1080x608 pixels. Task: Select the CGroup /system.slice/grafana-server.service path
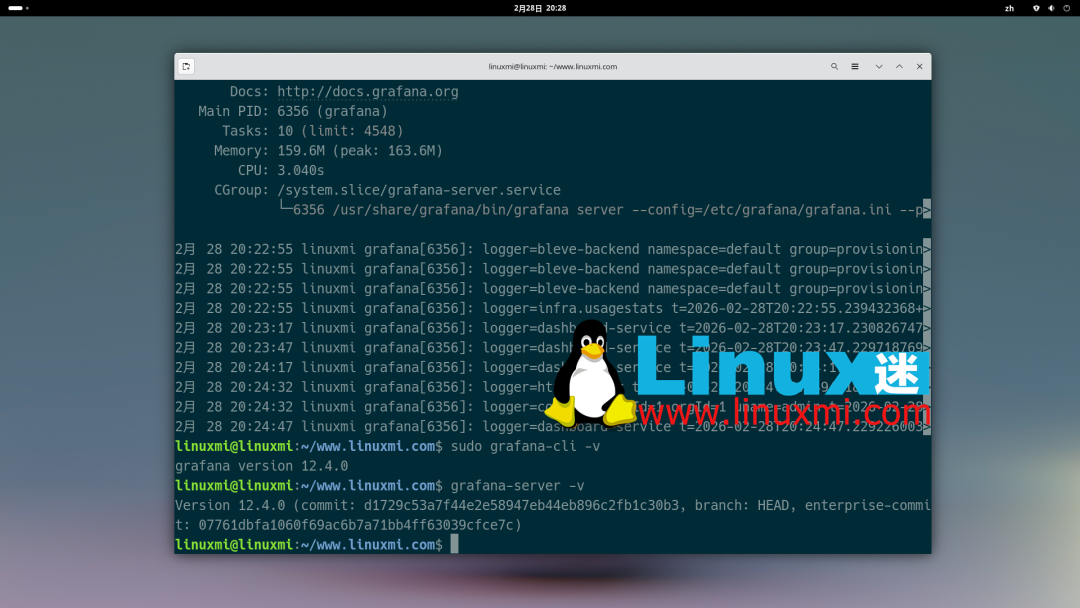(419, 190)
